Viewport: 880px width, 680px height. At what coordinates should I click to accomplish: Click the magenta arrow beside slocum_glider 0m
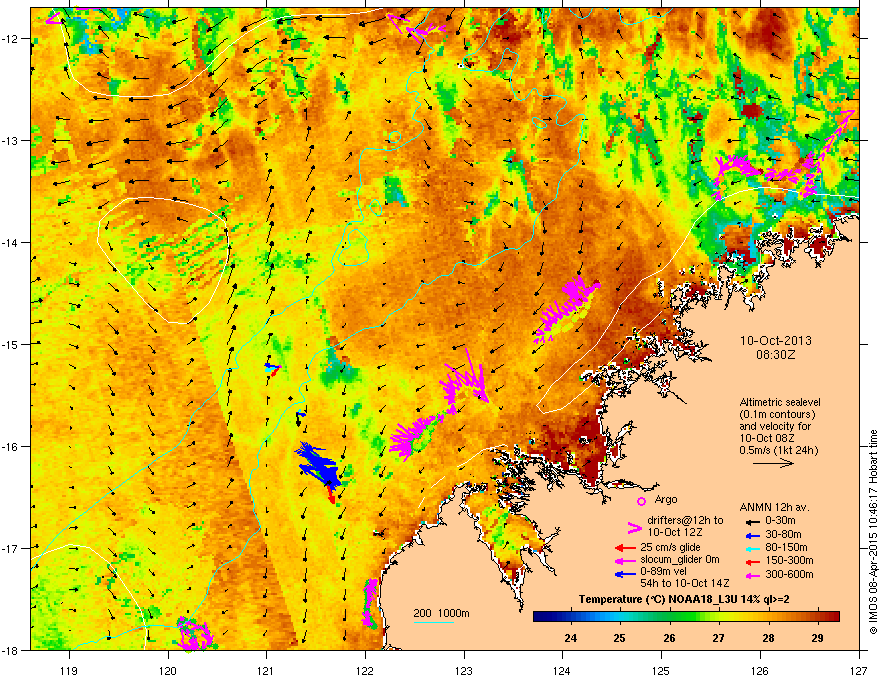click(625, 560)
